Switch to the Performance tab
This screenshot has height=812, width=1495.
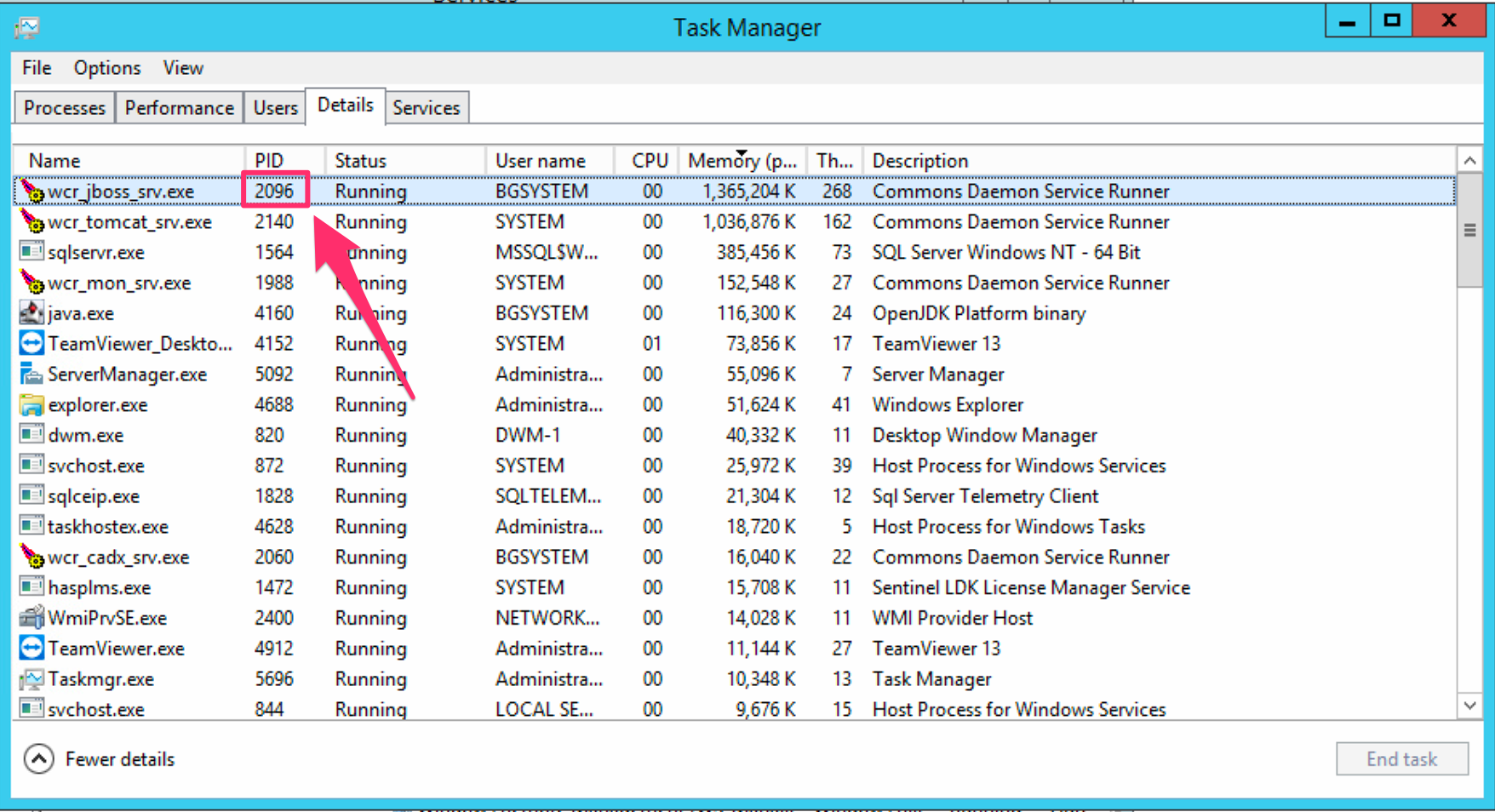point(179,107)
